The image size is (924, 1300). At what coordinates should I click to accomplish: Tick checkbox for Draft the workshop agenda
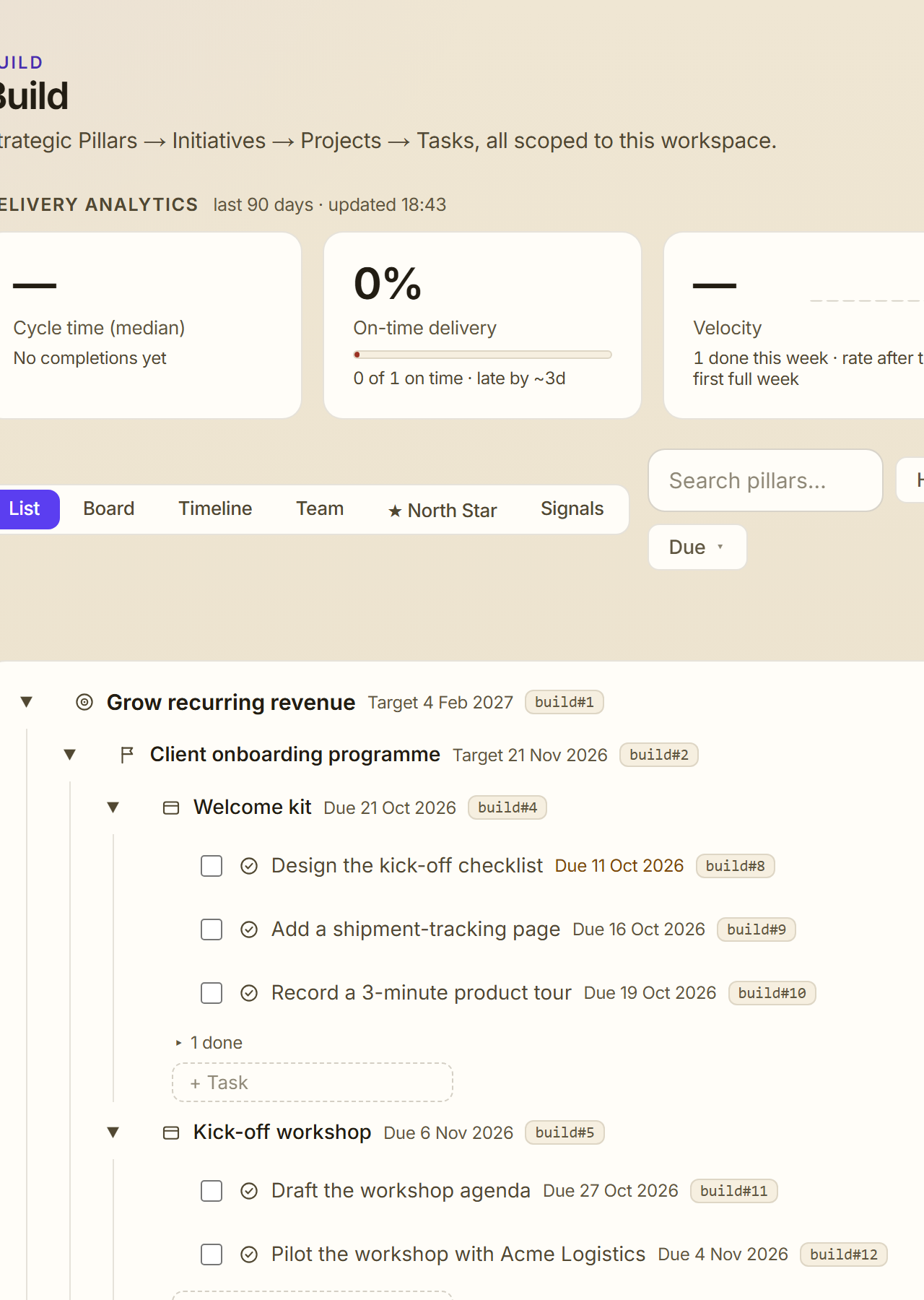pos(212,1191)
